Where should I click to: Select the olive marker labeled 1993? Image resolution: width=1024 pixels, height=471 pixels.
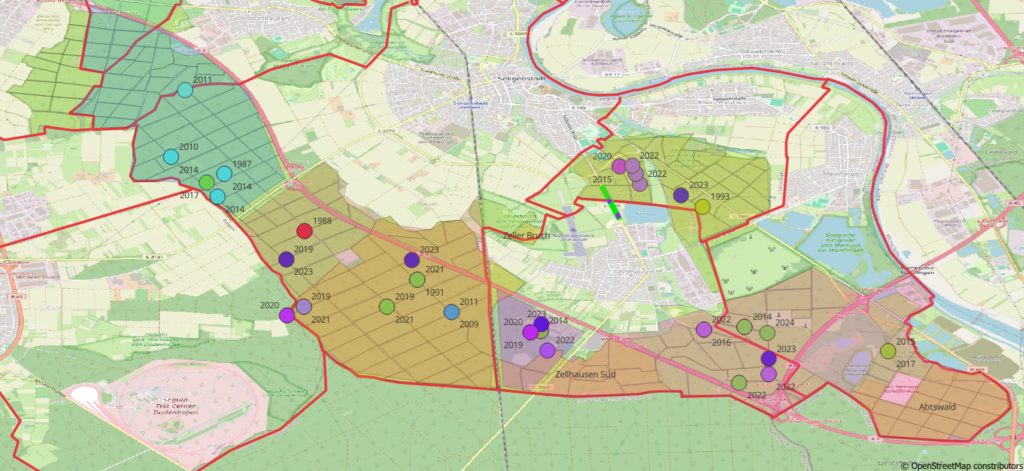703,207
